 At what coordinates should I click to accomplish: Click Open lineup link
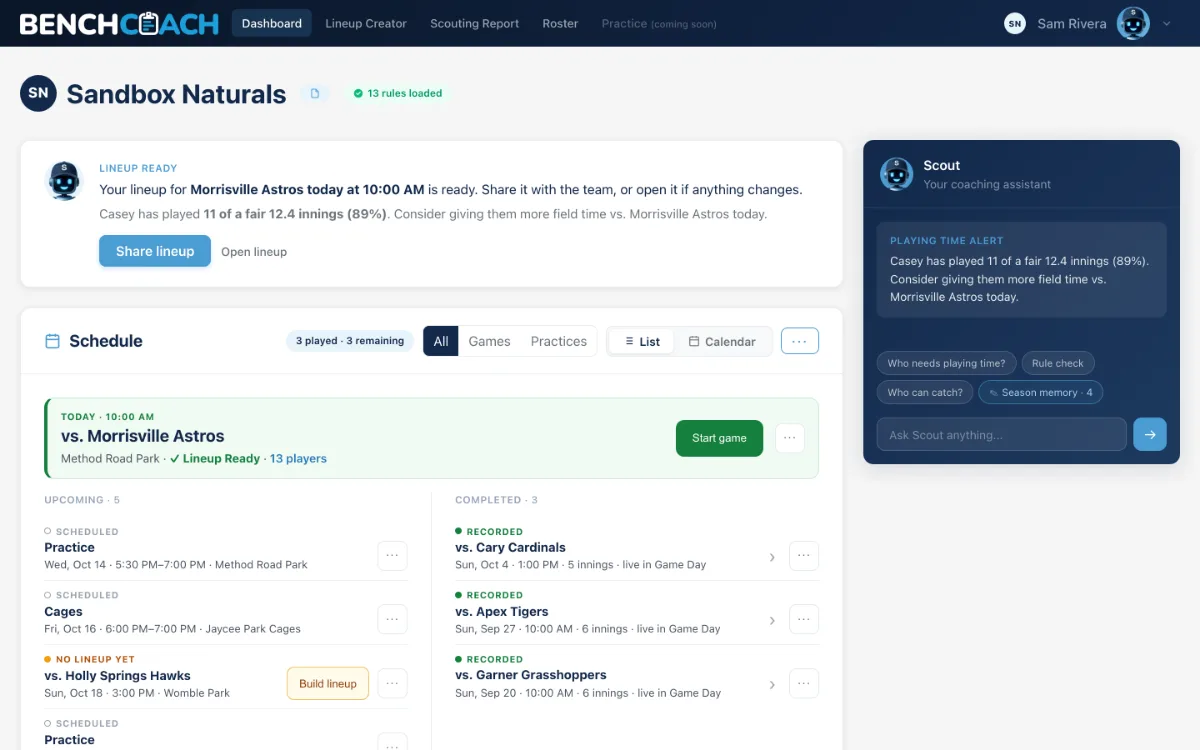coord(254,252)
